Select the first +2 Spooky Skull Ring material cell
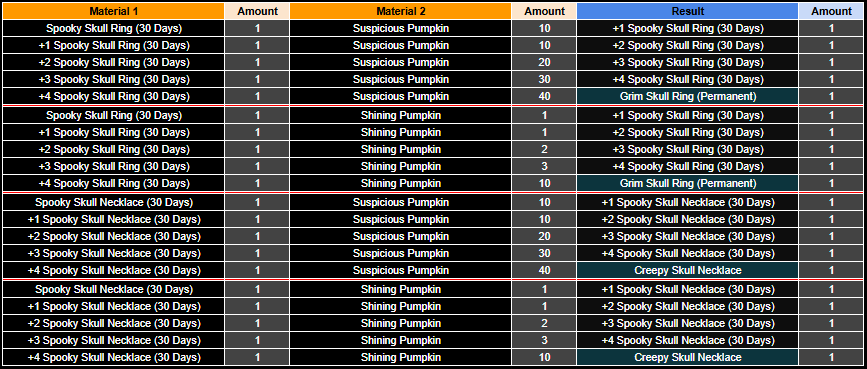 (114, 62)
